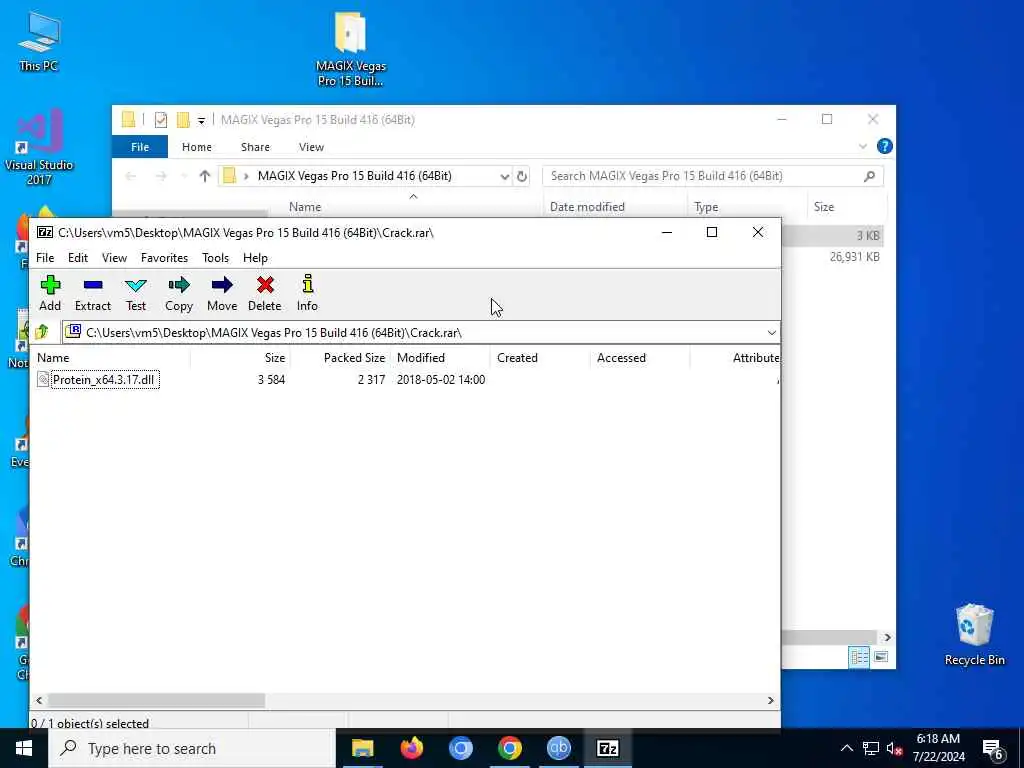
Task: Open the 7-Zip Edit menu
Action: click(78, 258)
